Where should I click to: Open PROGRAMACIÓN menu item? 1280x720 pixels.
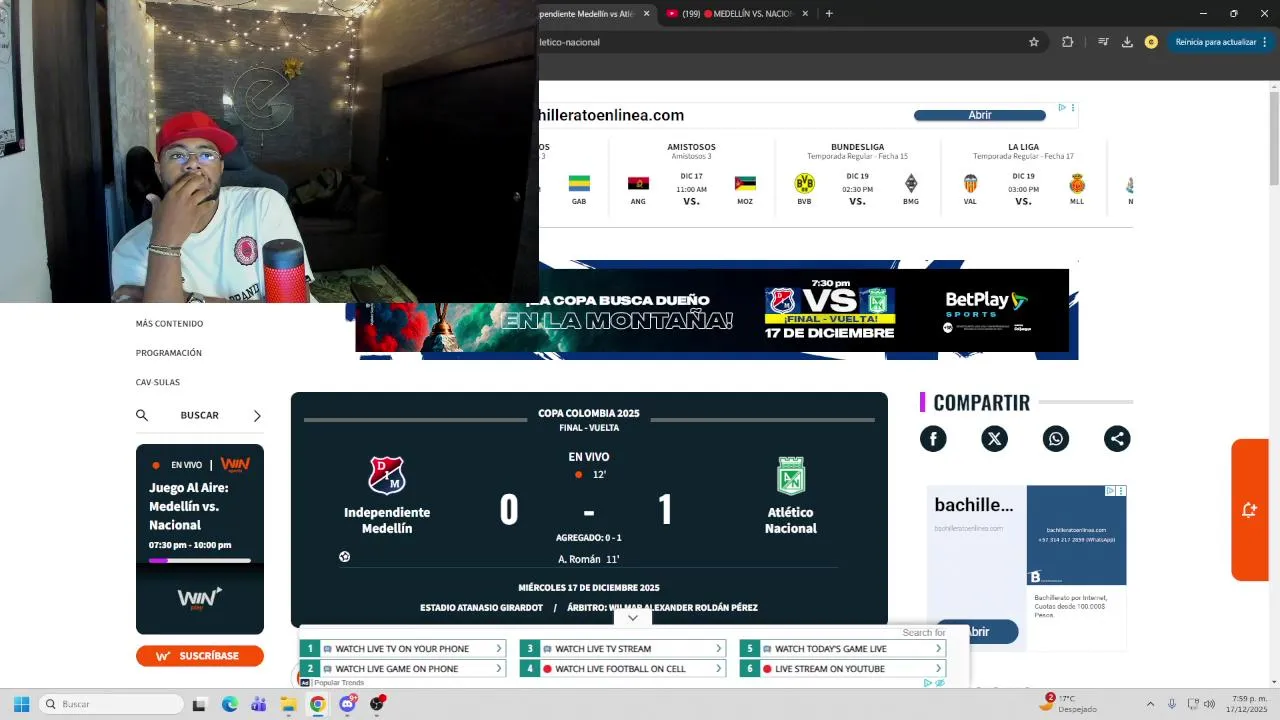169,353
